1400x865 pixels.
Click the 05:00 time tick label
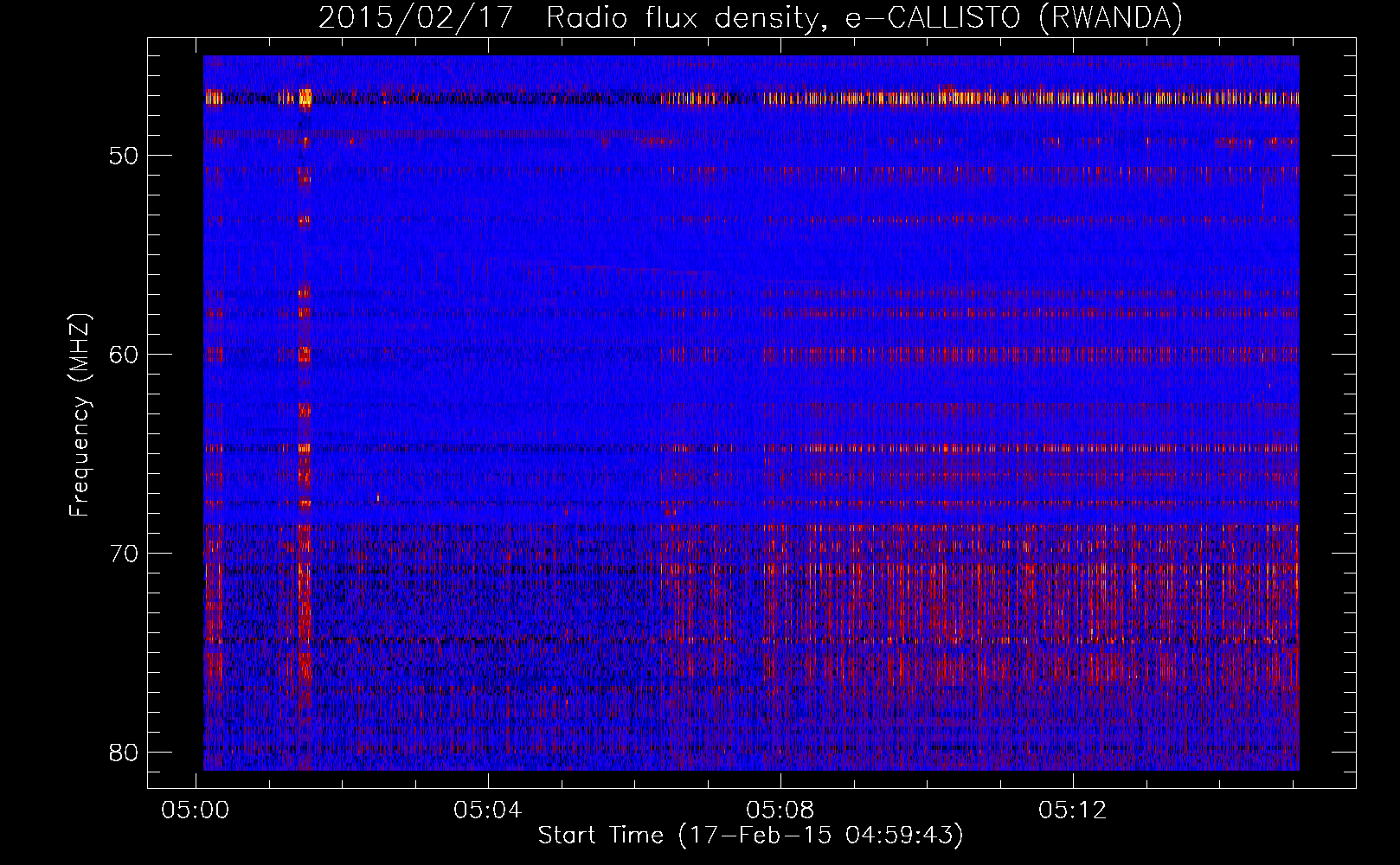[196, 811]
